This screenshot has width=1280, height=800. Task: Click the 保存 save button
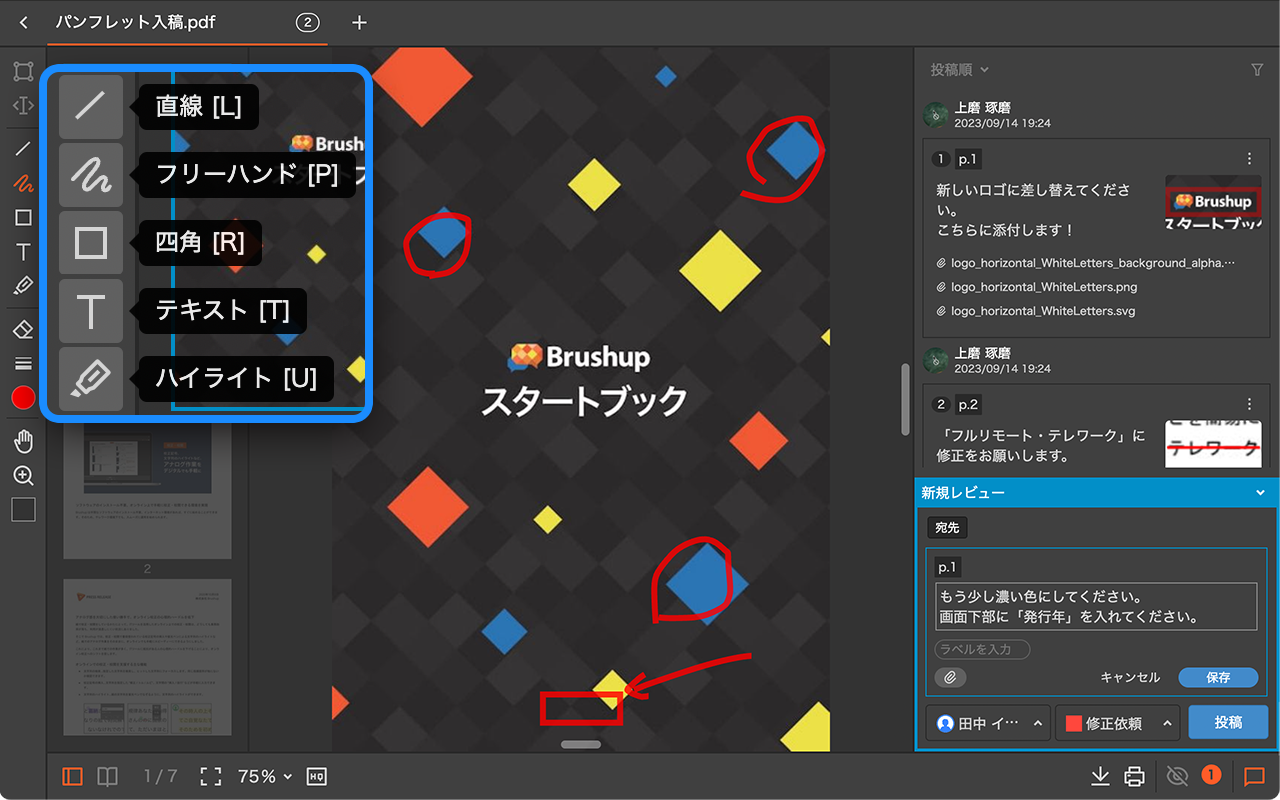pos(1218,677)
